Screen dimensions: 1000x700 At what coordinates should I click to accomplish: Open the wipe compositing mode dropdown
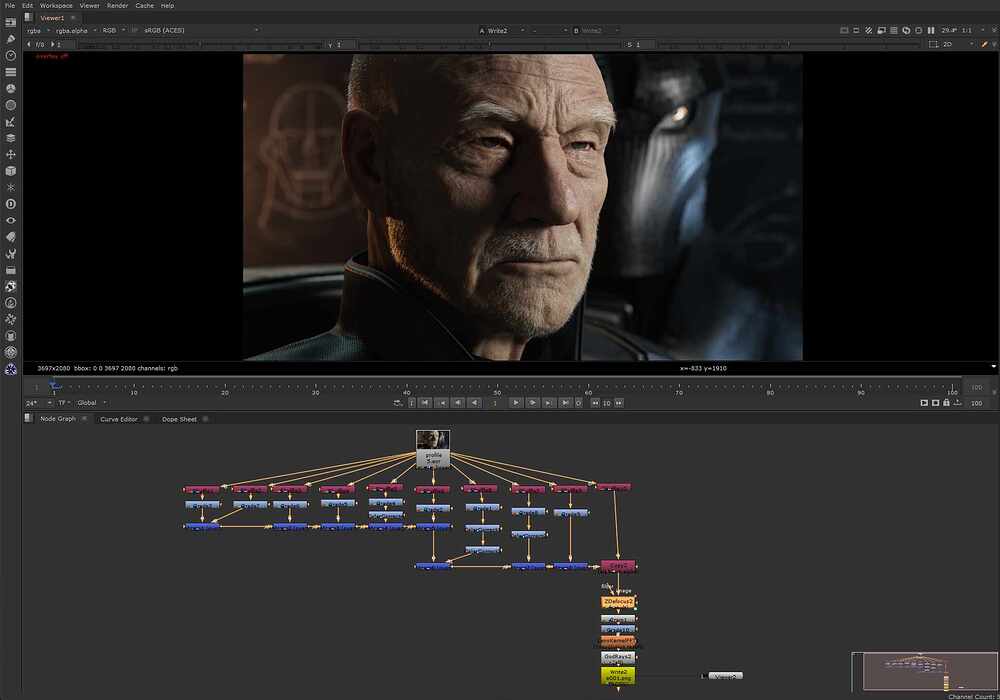[549, 31]
